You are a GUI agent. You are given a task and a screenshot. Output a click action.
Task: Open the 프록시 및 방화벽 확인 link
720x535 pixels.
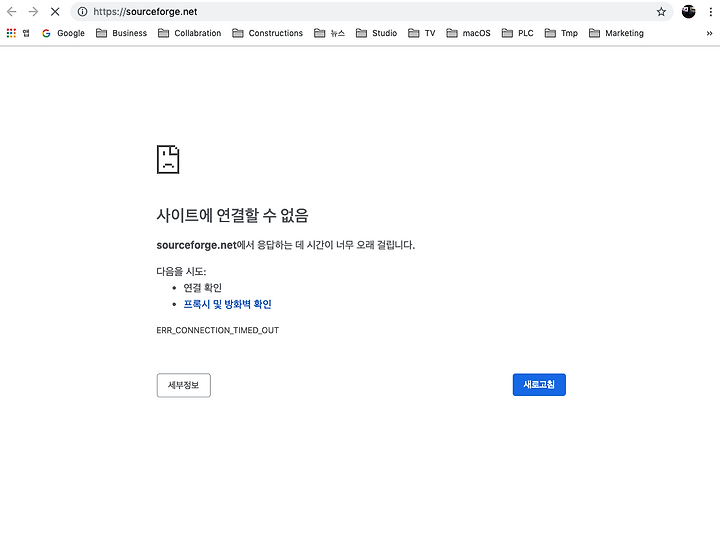pos(227,304)
